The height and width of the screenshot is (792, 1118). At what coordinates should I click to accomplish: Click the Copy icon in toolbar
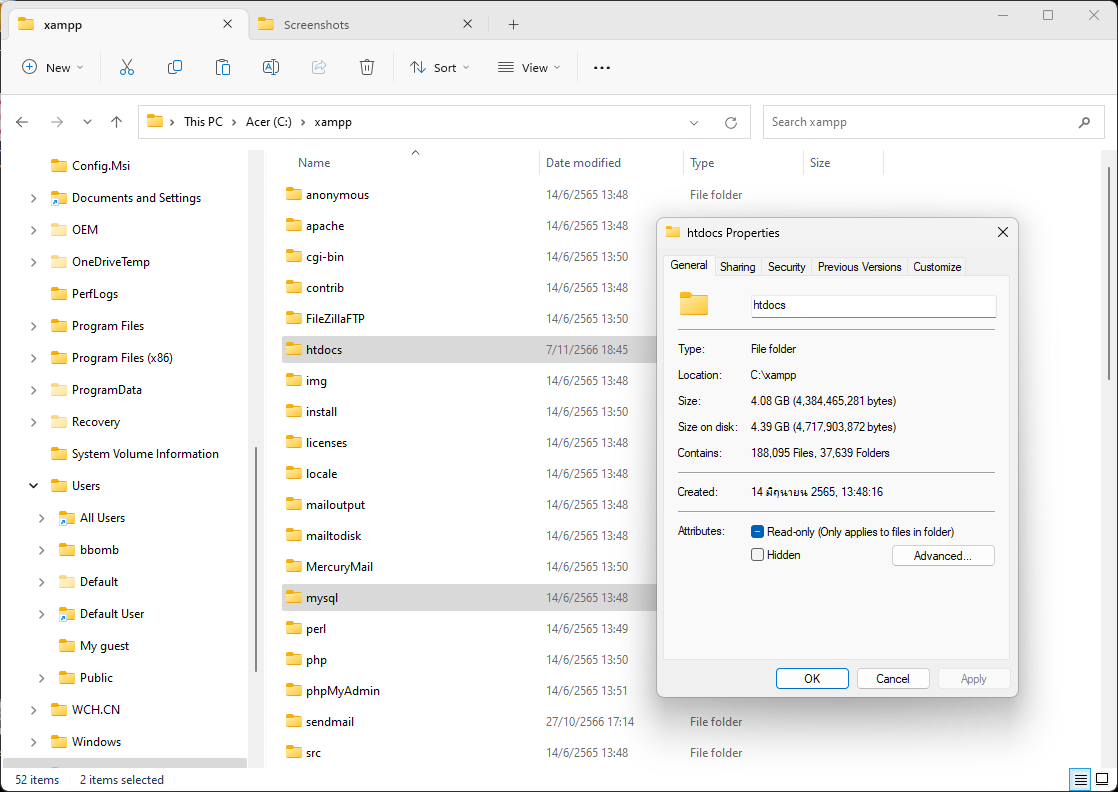175,67
